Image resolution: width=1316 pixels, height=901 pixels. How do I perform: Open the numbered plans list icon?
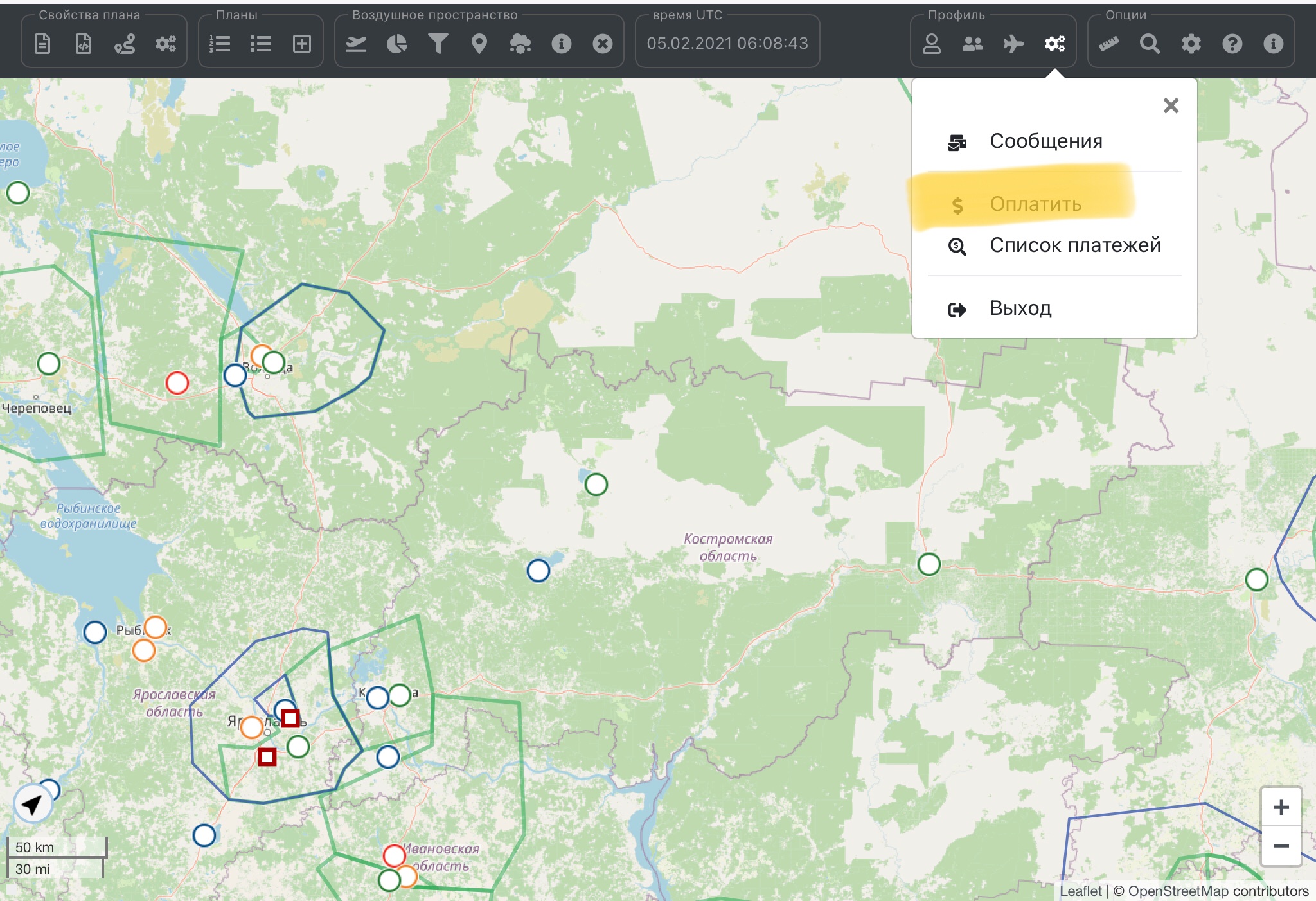coord(220,44)
